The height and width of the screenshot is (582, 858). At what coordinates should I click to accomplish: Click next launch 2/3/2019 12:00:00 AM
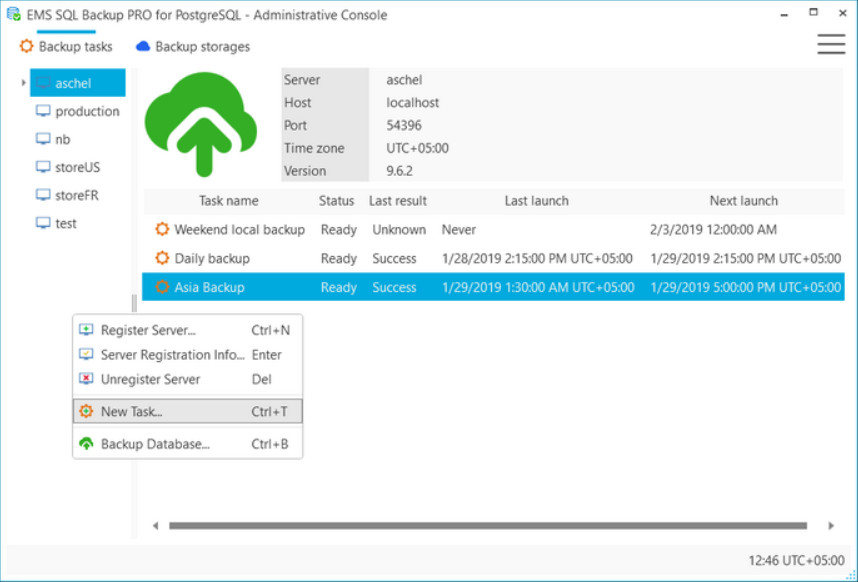pos(714,230)
